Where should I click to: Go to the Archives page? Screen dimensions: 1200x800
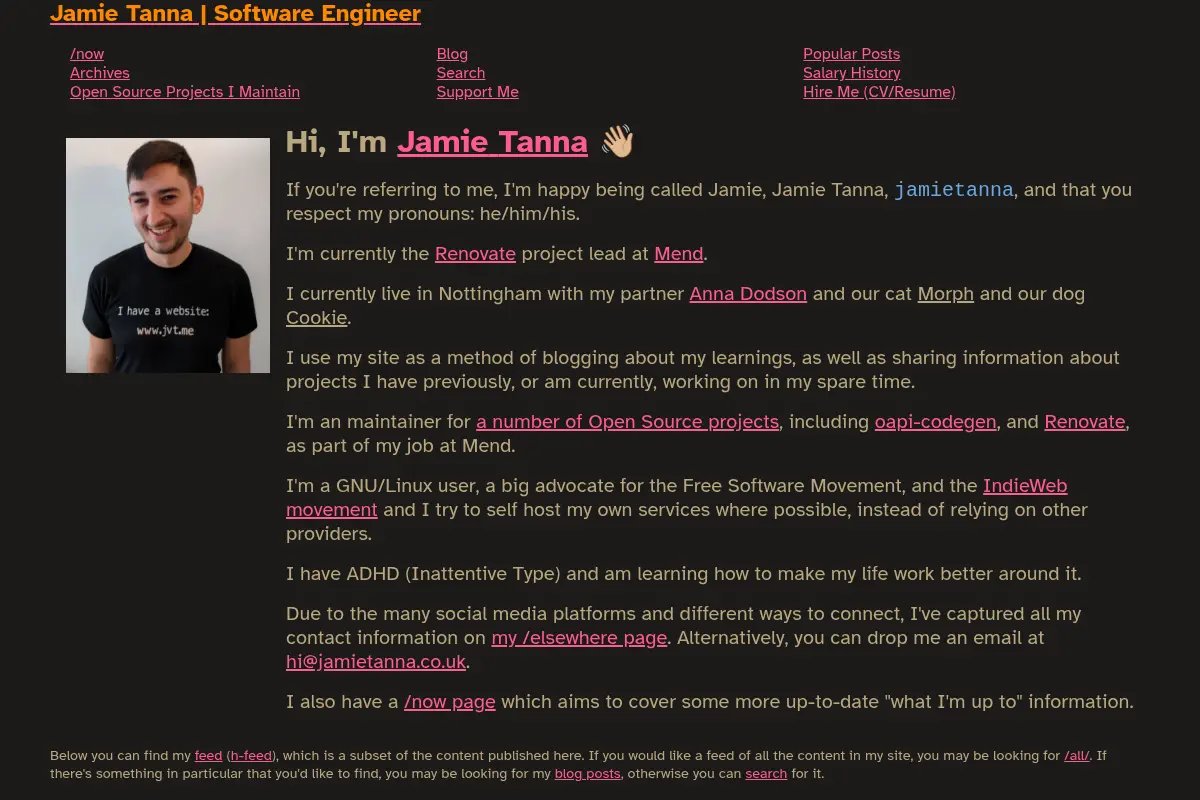(100, 73)
